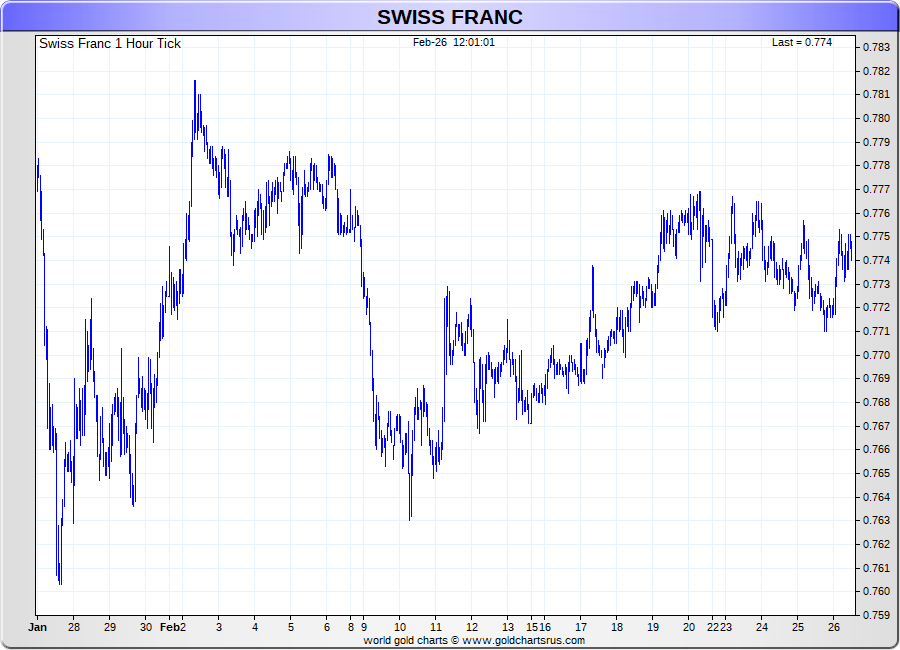The image size is (900, 650).
Task: Select the Feb2 date marker
Action: (x=174, y=627)
